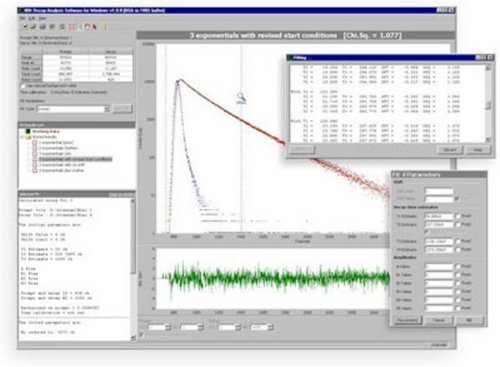Screen dimensions: 500x367
Task: Click the Fitting window vertical scrollbar
Action: pos(488,104)
